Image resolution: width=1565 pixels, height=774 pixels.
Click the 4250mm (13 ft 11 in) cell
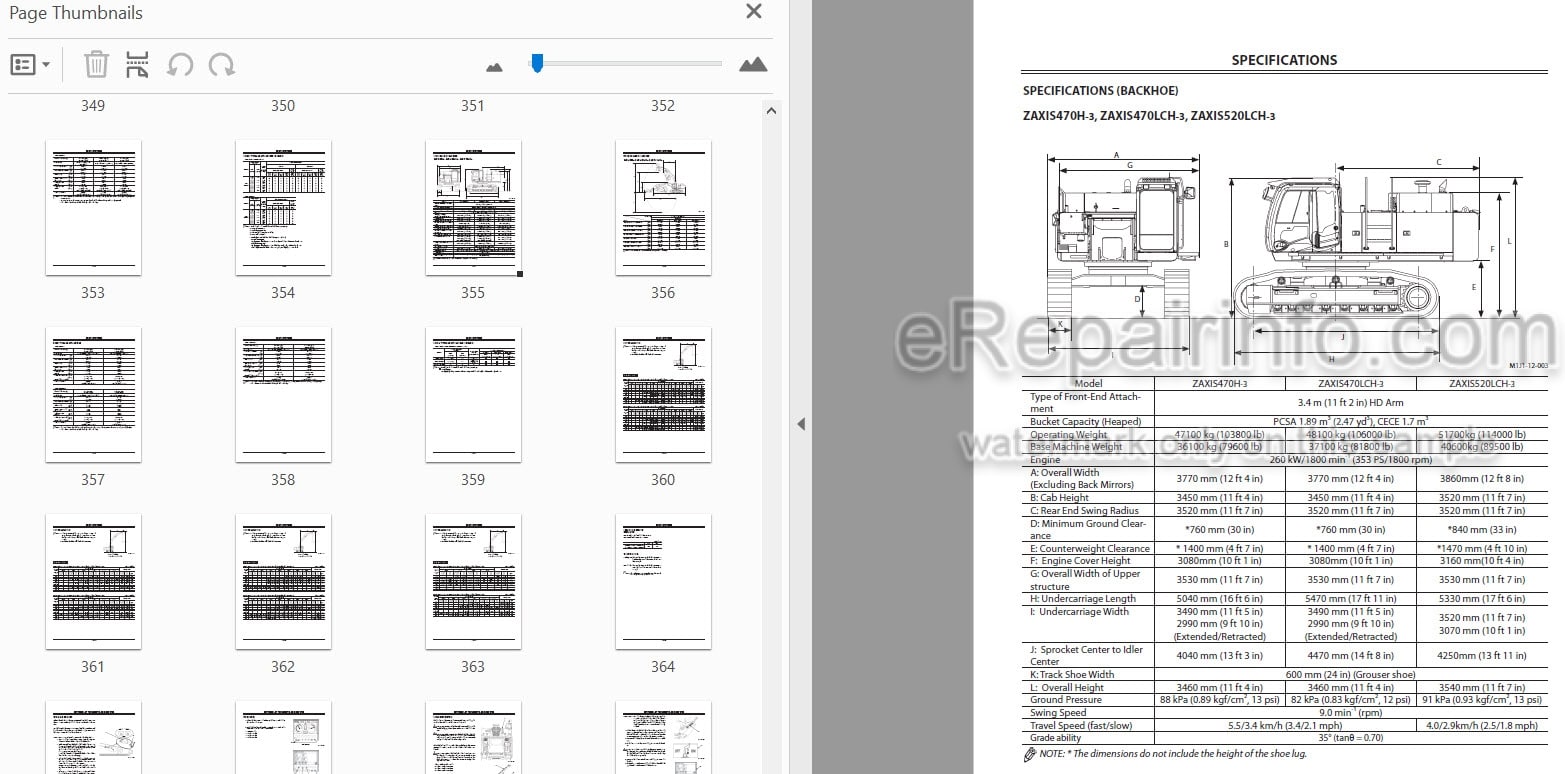click(x=1481, y=656)
